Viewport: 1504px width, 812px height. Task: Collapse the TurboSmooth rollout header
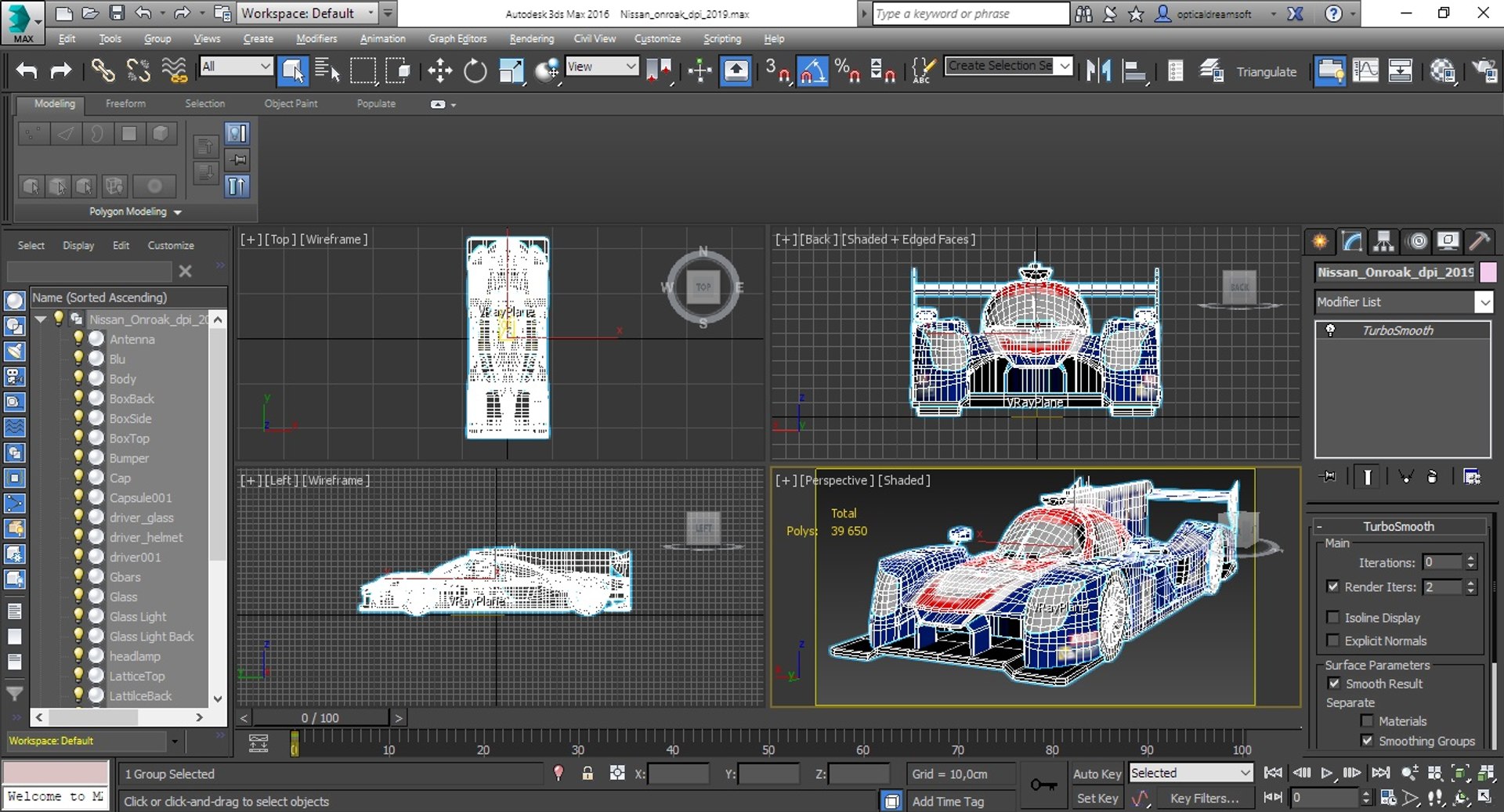(1398, 526)
